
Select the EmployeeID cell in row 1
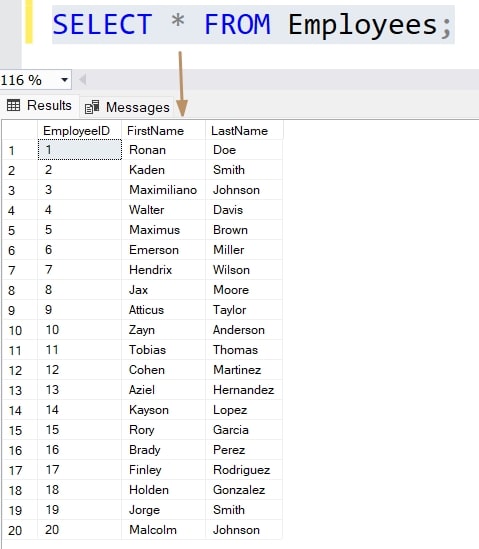[80, 150]
